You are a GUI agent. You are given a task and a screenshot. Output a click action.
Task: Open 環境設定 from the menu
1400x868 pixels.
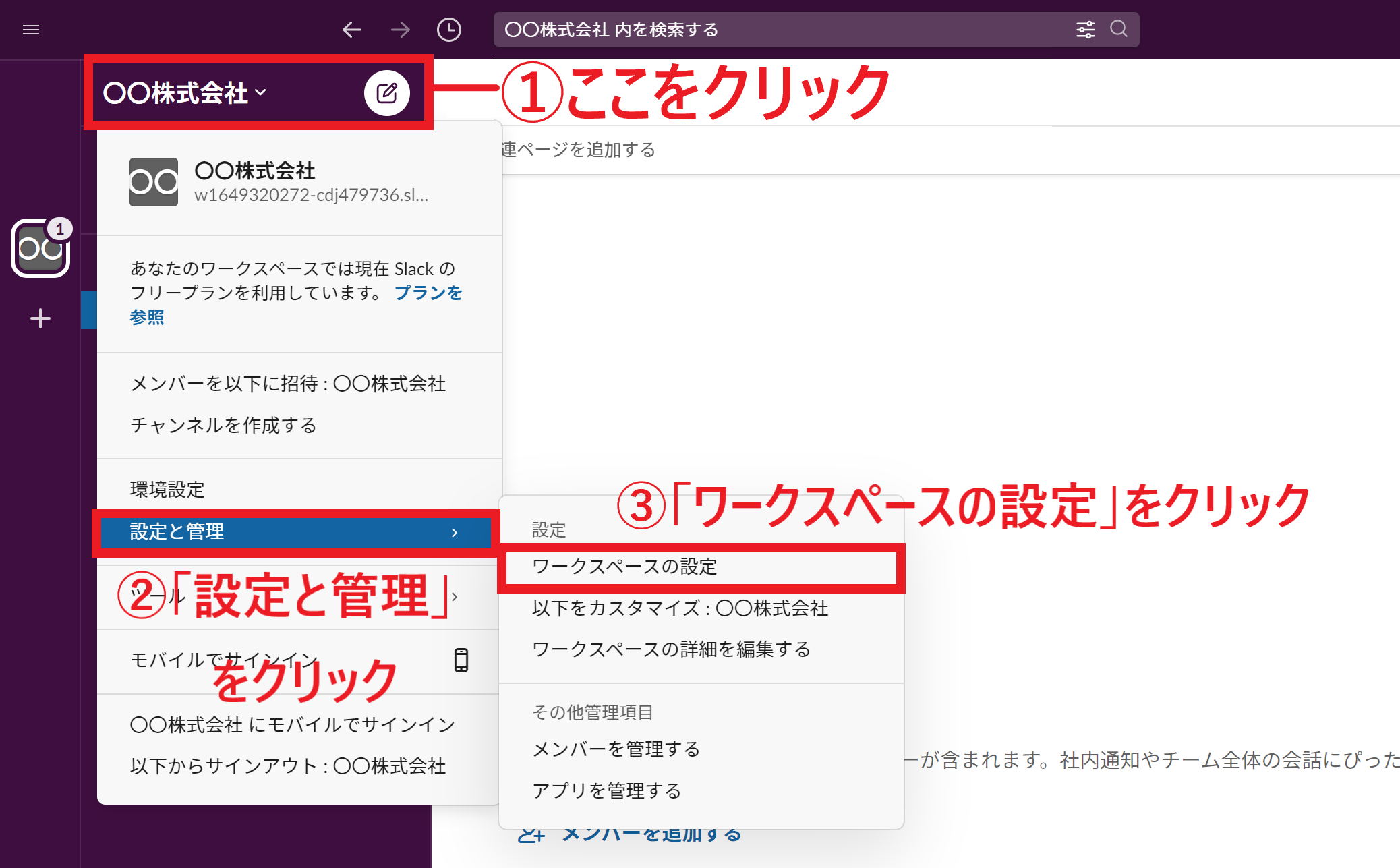[168, 490]
